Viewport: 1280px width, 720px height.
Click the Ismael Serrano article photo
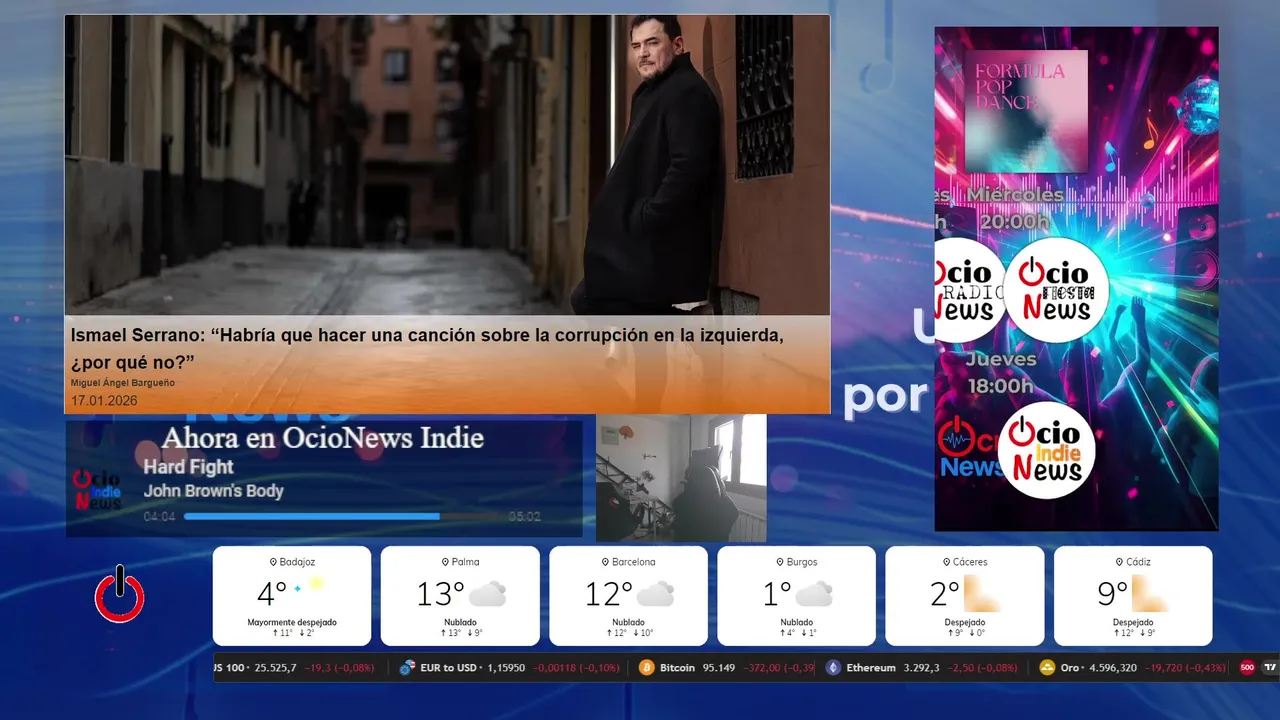(447, 165)
